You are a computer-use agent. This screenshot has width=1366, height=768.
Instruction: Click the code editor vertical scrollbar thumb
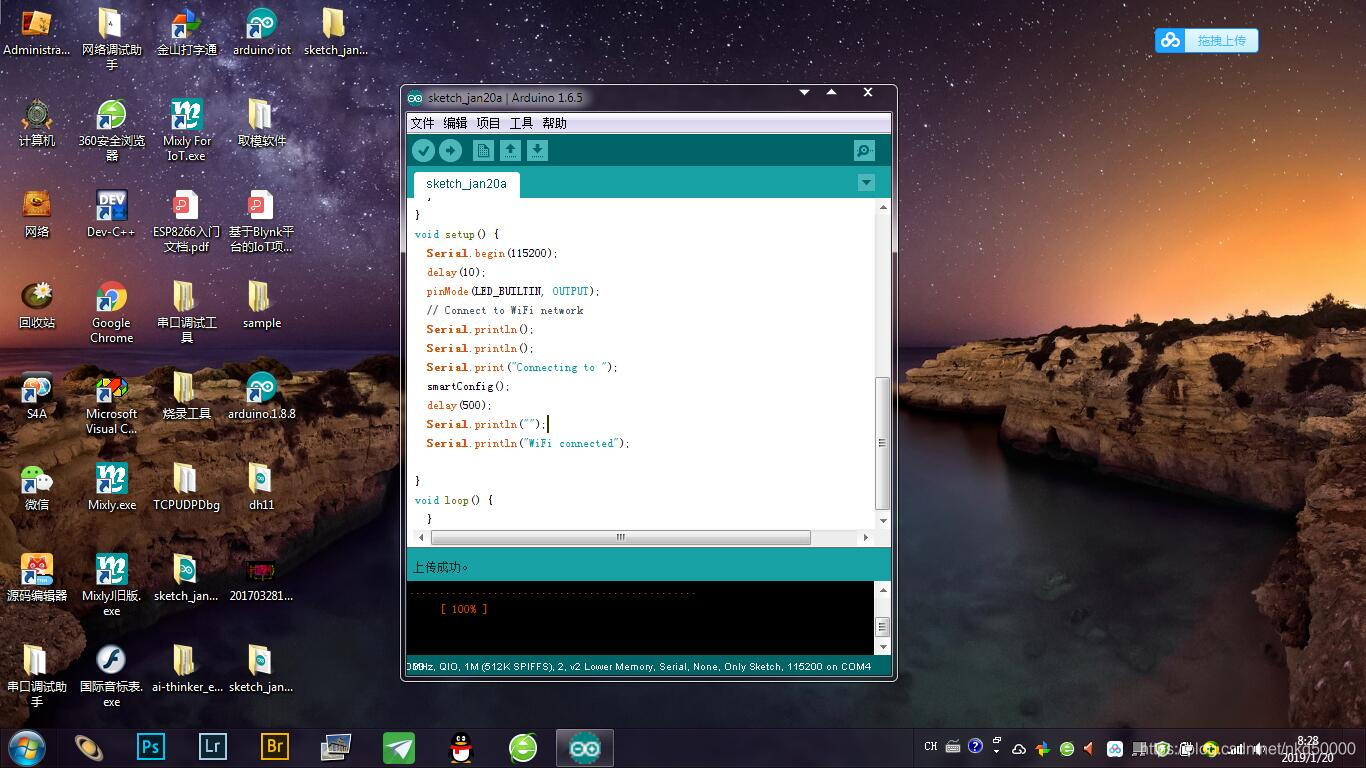pyautogui.click(x=882, y=443)
